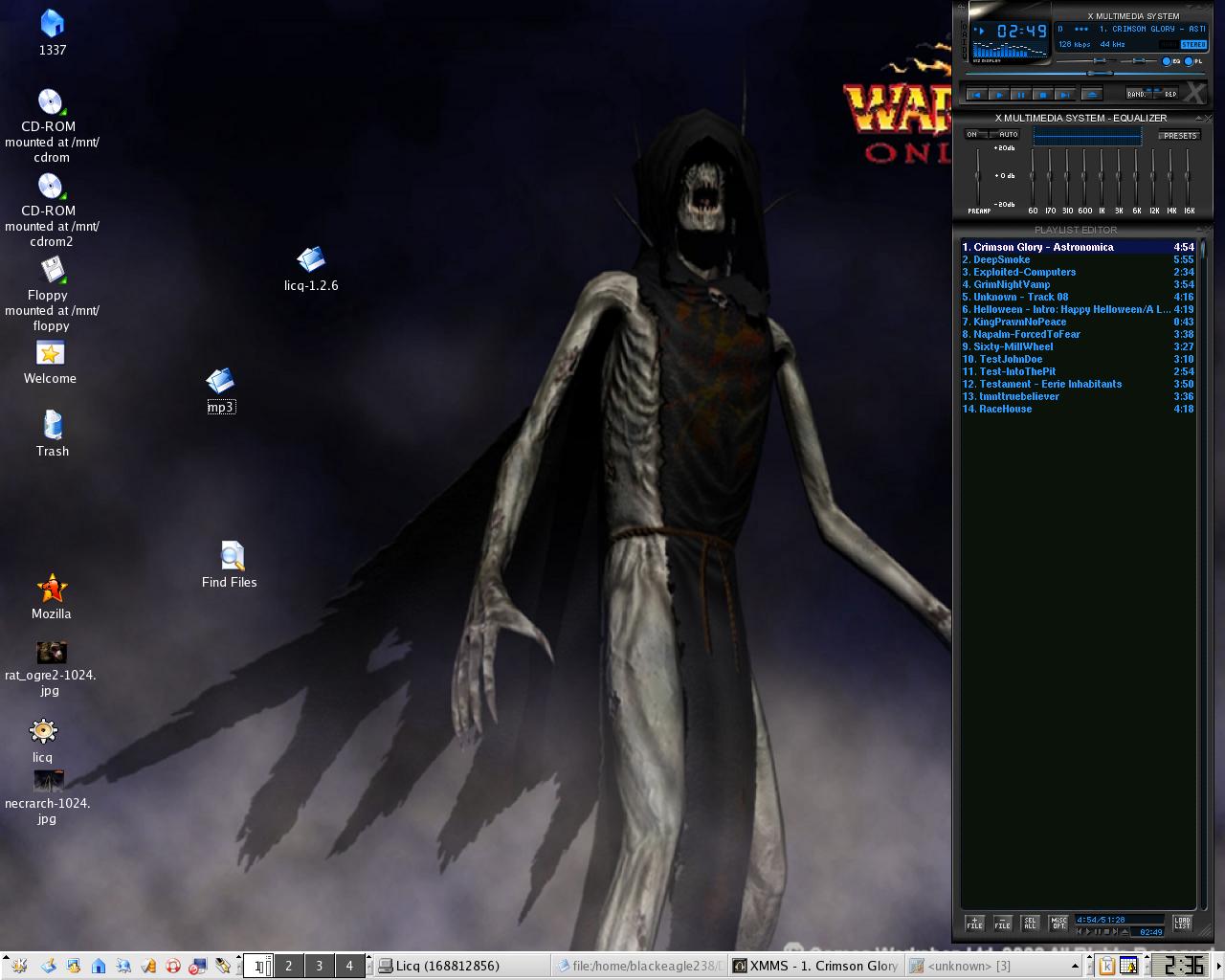The image size is (1225, 980).
Task: Click the panel clock showing 2:36
Action: pyautogui.click(x=1180, y=966)
